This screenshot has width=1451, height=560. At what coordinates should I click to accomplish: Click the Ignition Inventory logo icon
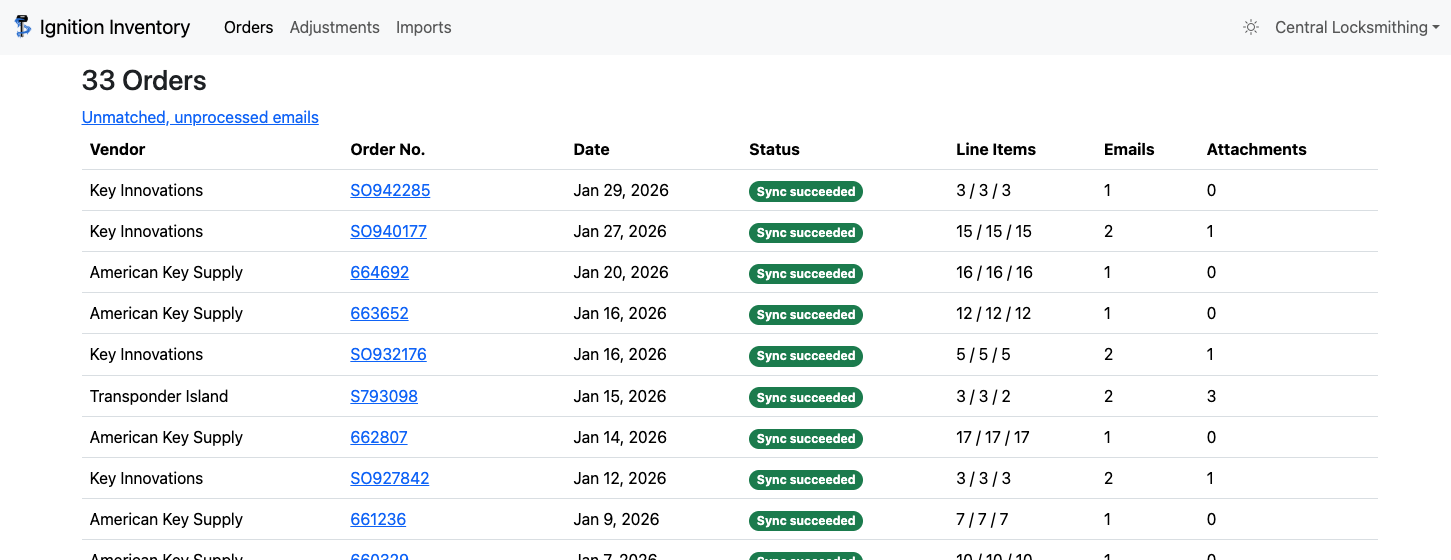[23, 27]
